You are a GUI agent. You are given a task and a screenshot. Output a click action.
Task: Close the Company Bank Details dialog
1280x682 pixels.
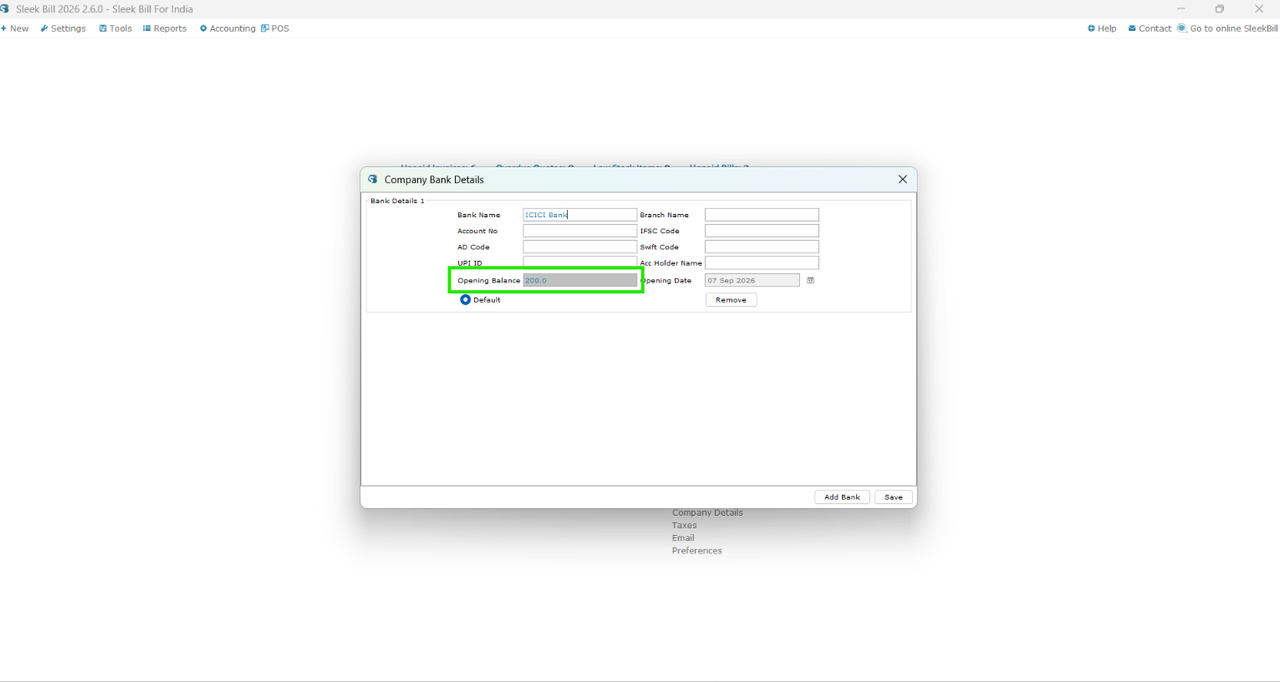coord(903,179)
